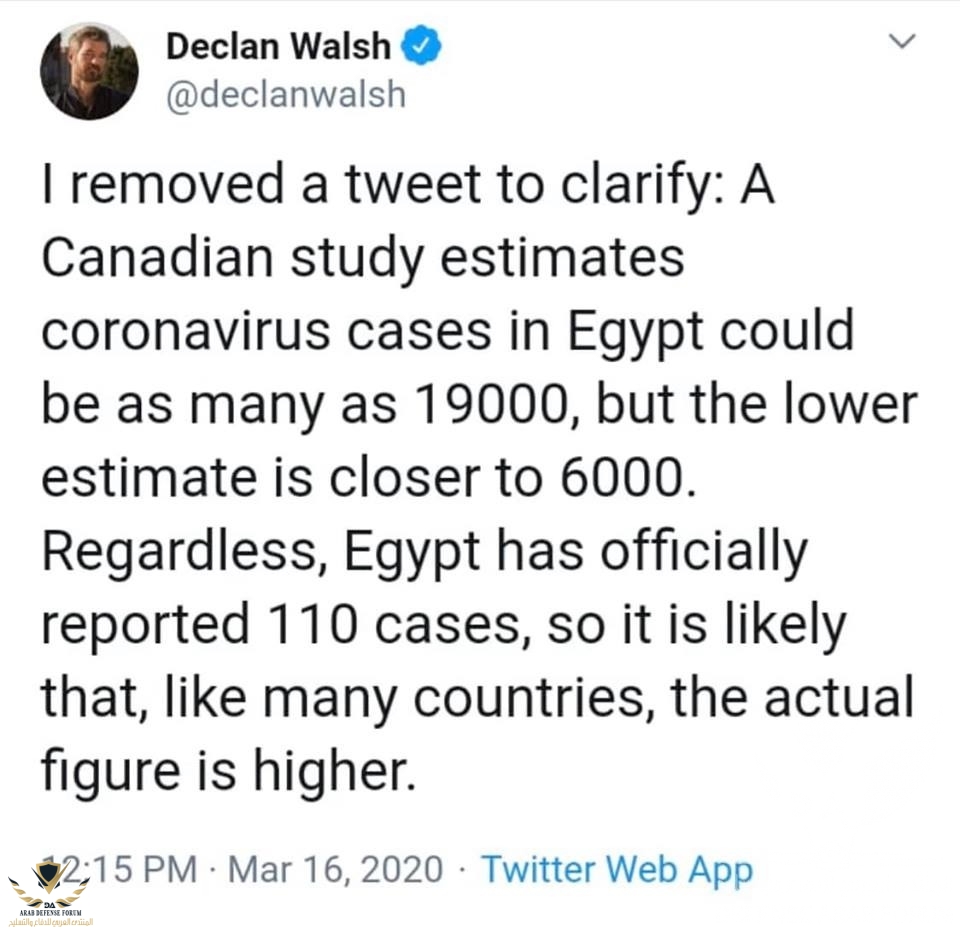Click the @declanwalsh handle

(x=285, y=94)
